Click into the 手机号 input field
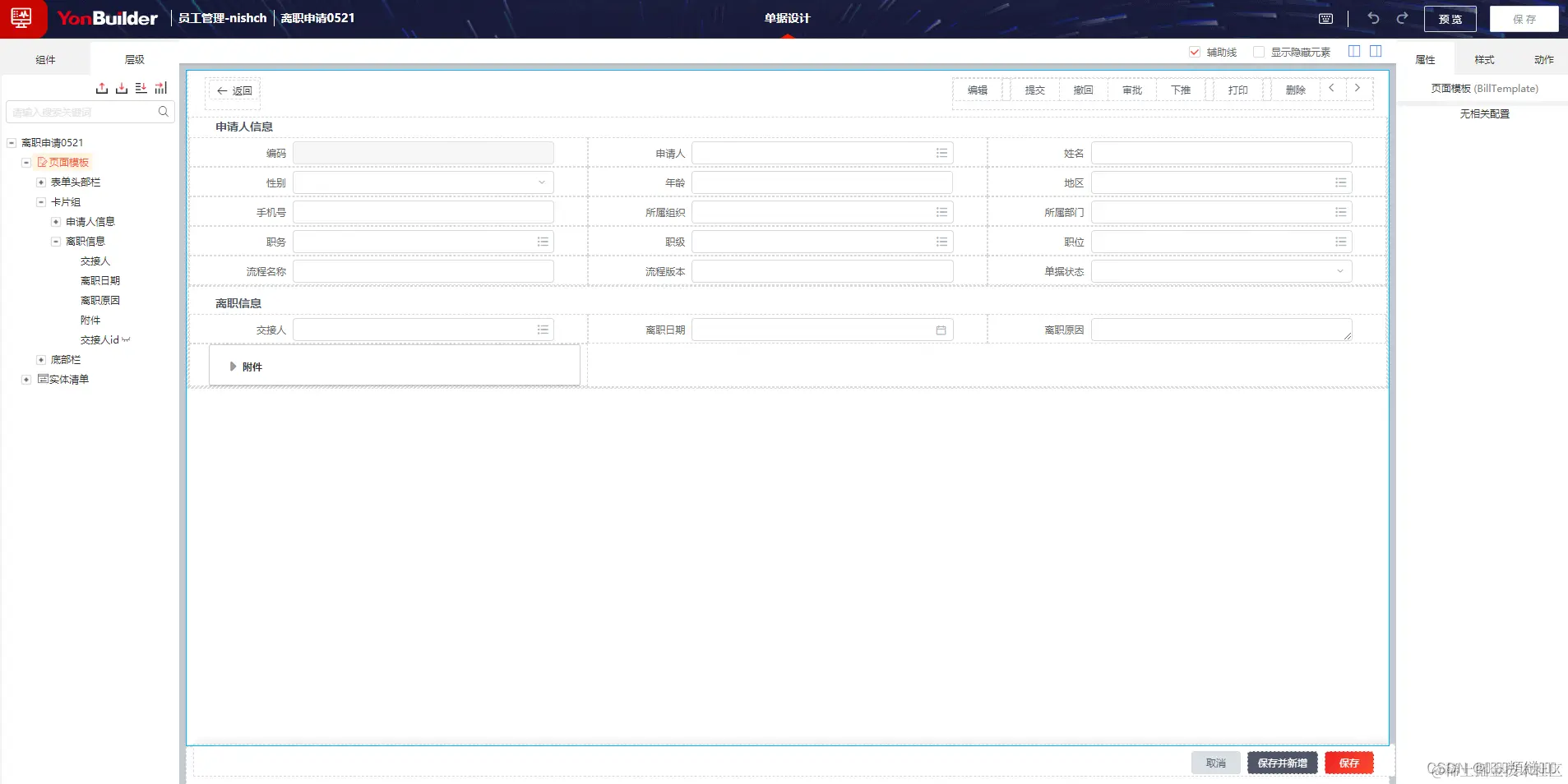Screen dimensions: 1568x784 click(423, 212)
